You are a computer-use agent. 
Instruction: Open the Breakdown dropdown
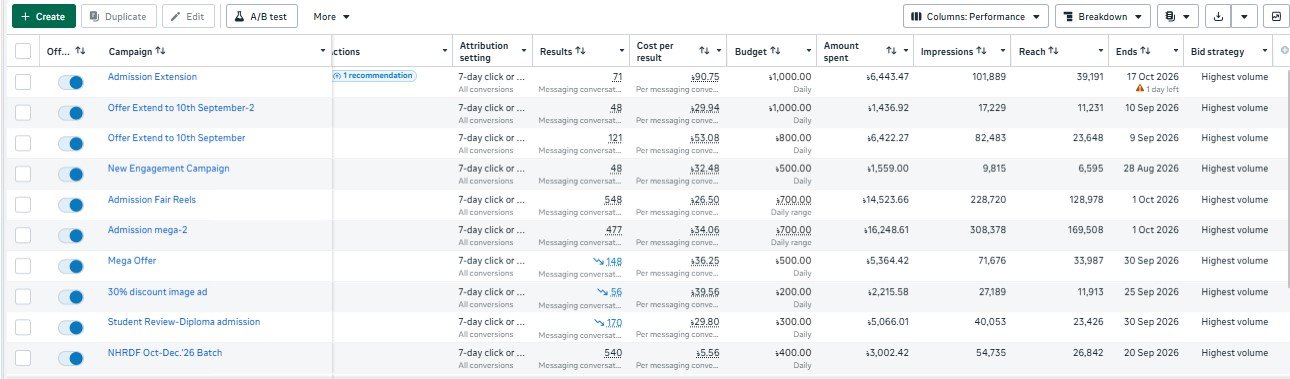(1103, 16)
